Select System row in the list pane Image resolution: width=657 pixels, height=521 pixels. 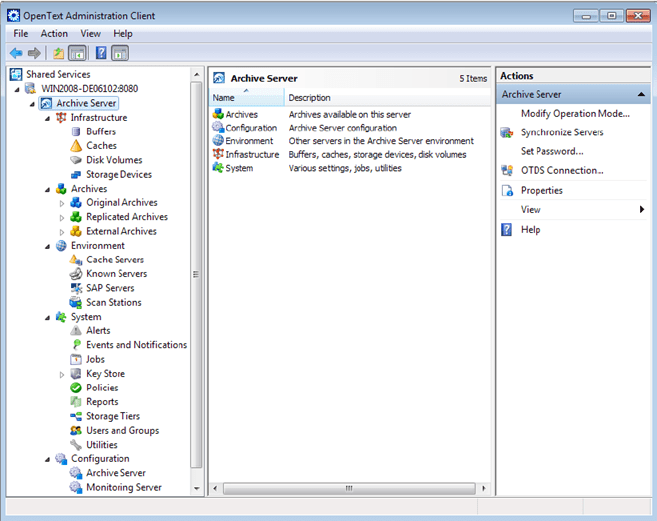[349, 168]
